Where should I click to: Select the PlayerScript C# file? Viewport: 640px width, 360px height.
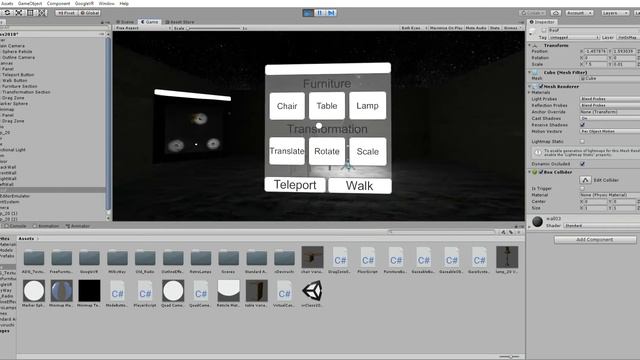[145, 294]
